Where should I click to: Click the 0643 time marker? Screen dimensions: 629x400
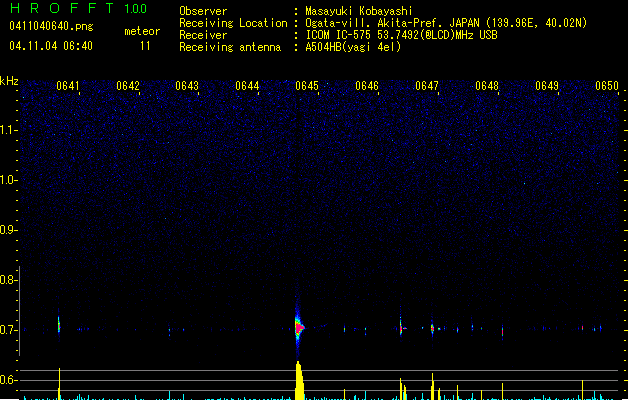coord(187,86)
